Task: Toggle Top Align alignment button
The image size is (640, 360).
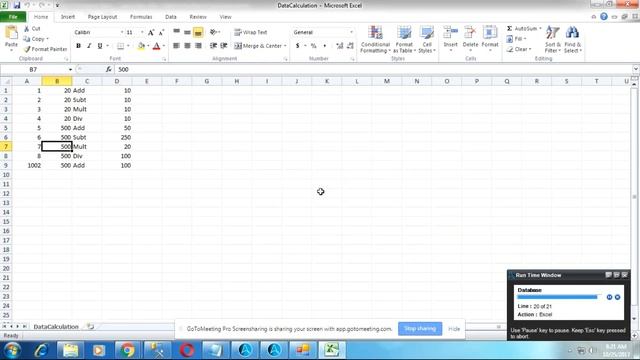Action: tap(176, 32)
